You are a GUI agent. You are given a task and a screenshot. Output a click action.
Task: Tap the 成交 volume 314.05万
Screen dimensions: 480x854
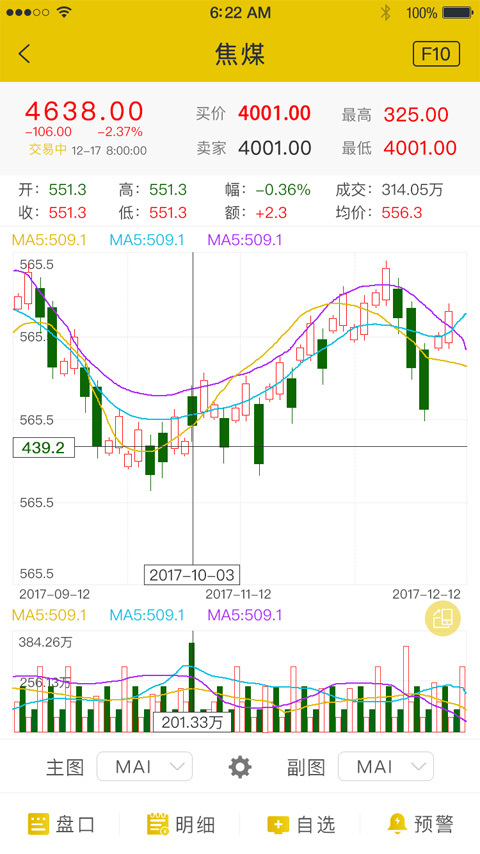click(412, 190)
